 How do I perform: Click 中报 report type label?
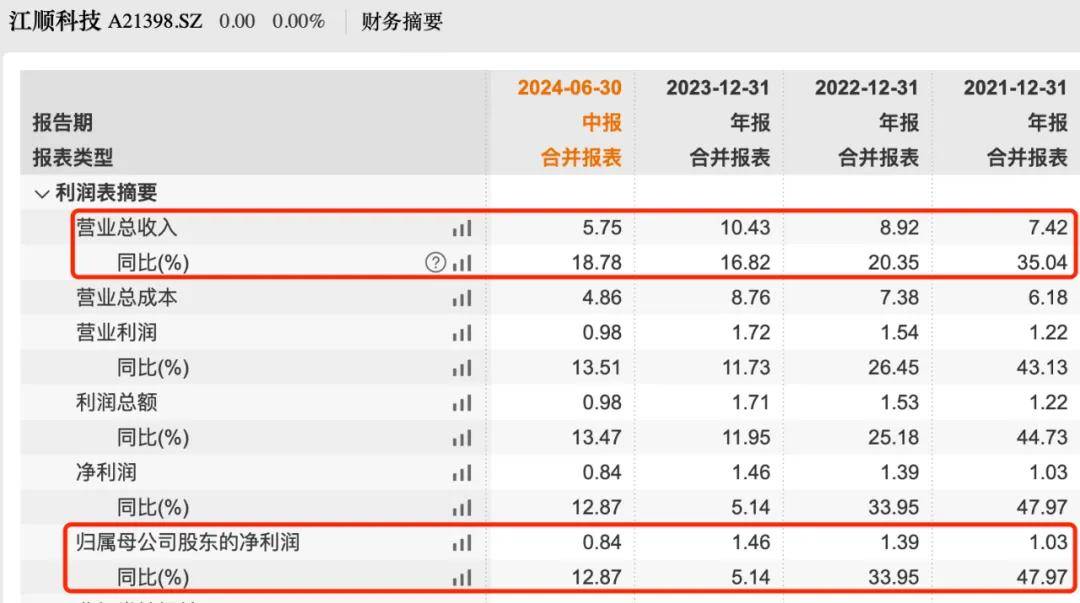coord(602,123)
